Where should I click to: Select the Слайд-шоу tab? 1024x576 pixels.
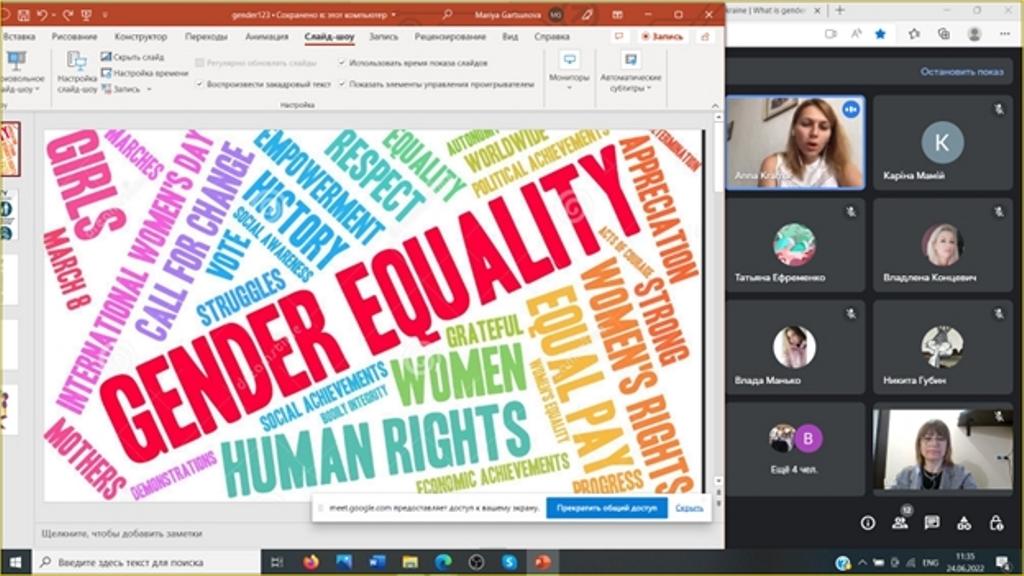329,37
